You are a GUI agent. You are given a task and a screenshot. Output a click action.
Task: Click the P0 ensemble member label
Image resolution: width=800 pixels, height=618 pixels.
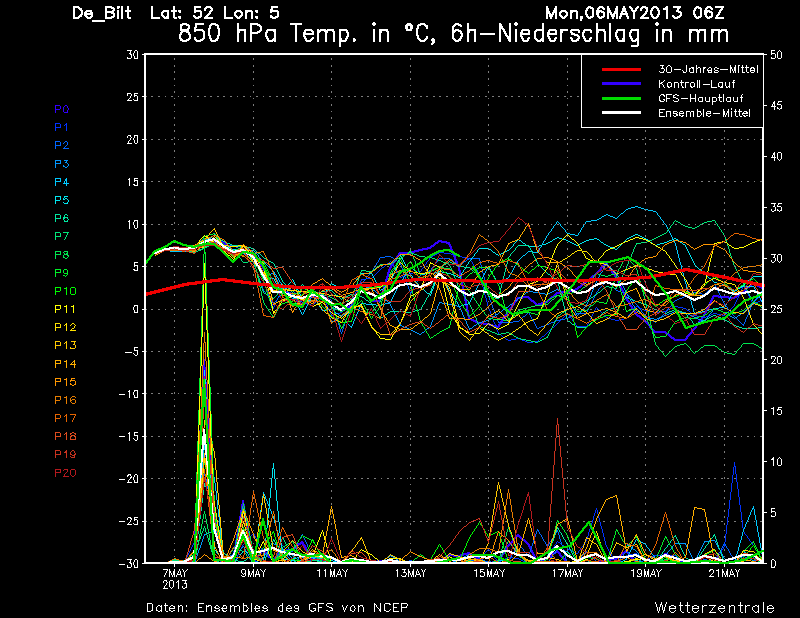(62, 109)
